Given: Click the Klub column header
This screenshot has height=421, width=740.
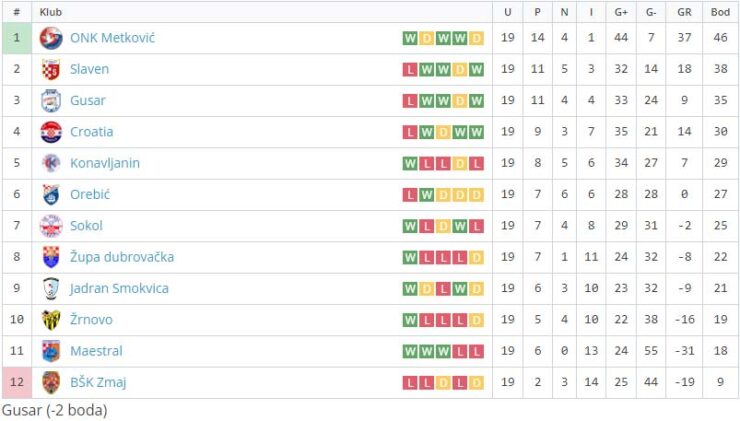Looking at the screenshot, I should point(50,12).
